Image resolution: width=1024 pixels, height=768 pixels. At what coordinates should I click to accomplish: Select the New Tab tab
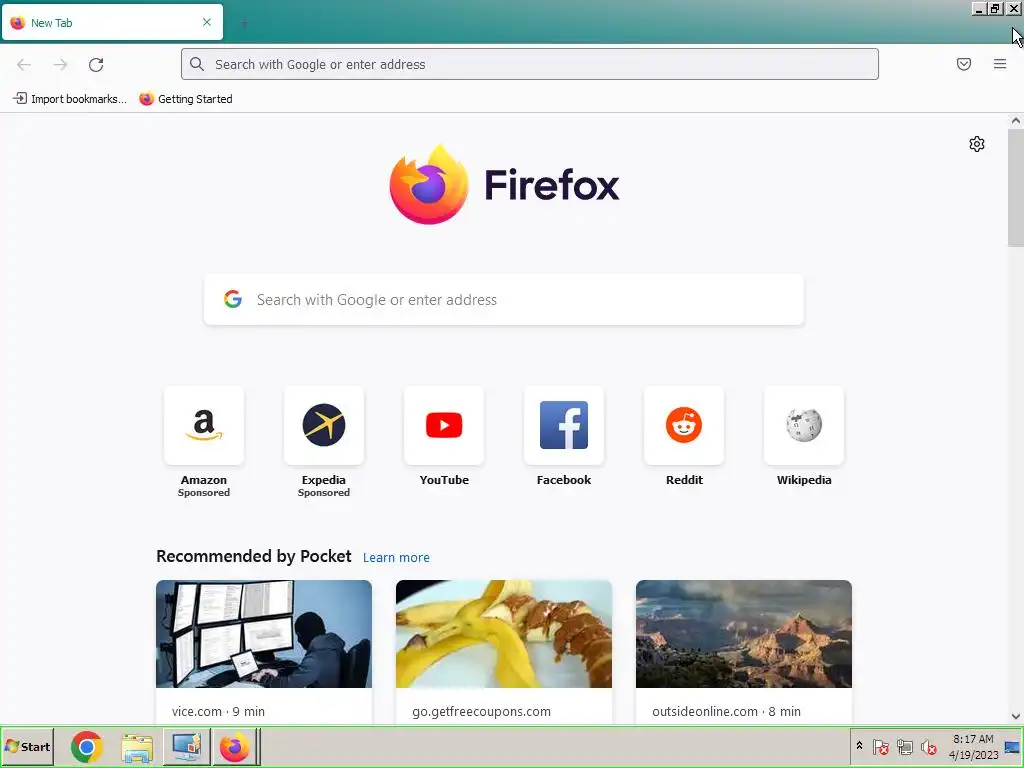click(112, 23)
